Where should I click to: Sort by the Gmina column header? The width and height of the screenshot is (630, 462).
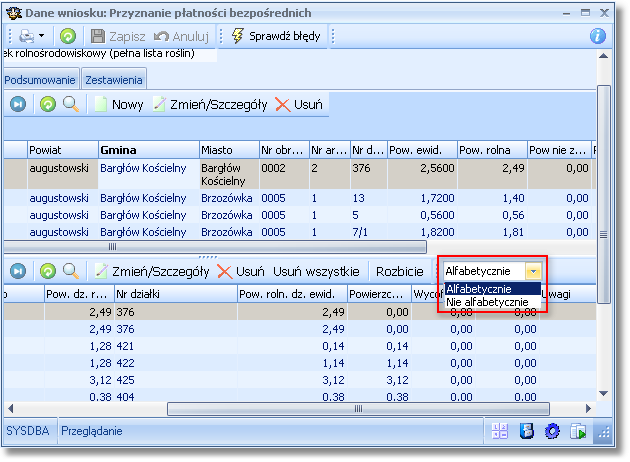point(149,150)
